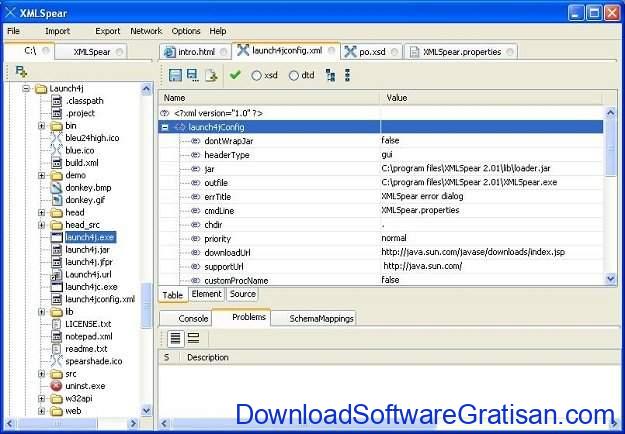Open the intro.html document tab
This screenshot has width=625, height=434.
[x=195, y=52]
